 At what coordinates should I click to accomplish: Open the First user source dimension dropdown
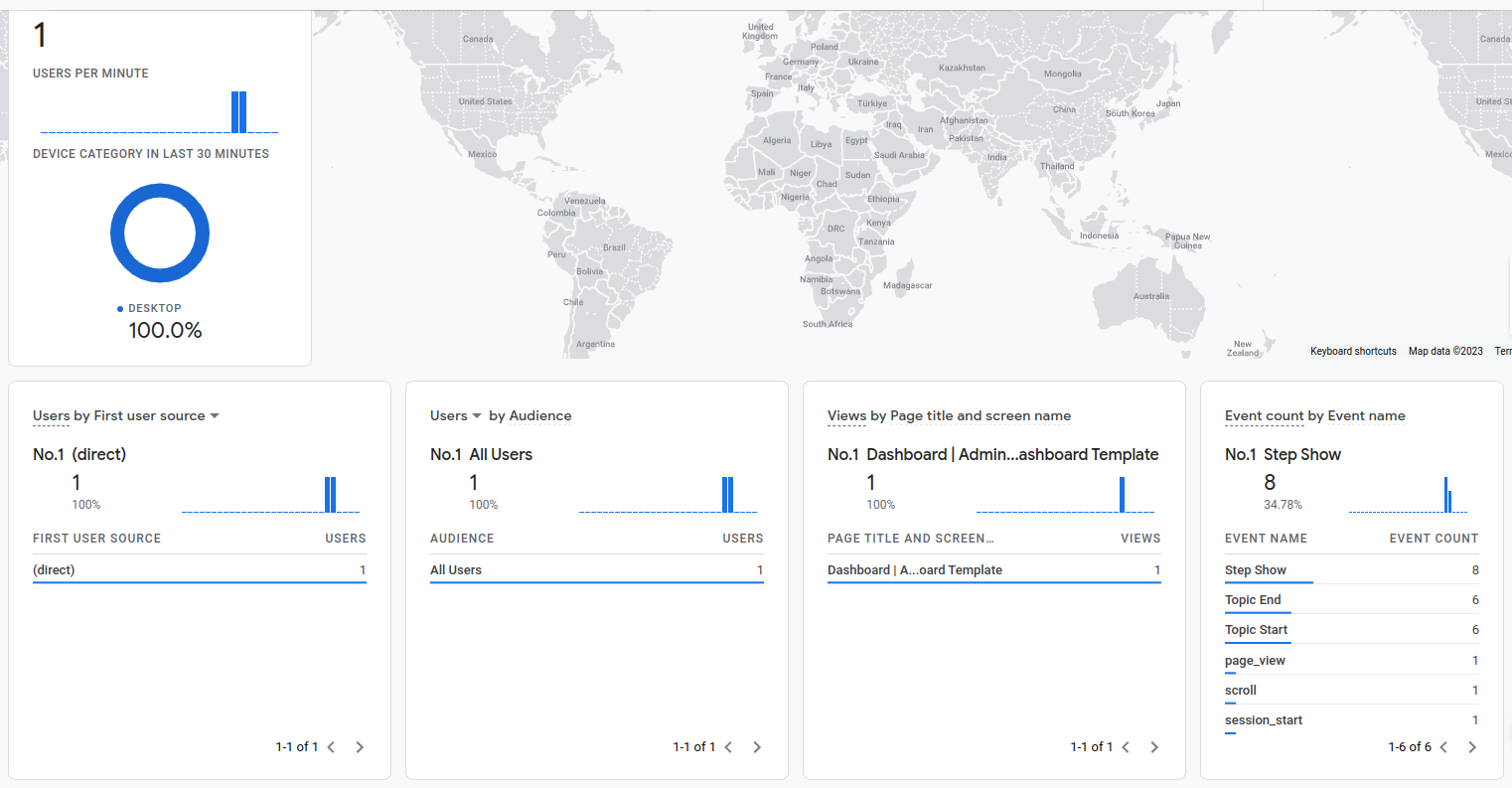click(x=215, y=415)
